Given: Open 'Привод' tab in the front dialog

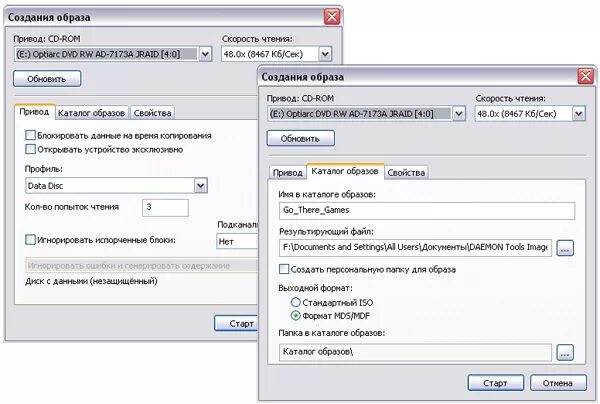Looking at the screenshot, I should [288, 172].
